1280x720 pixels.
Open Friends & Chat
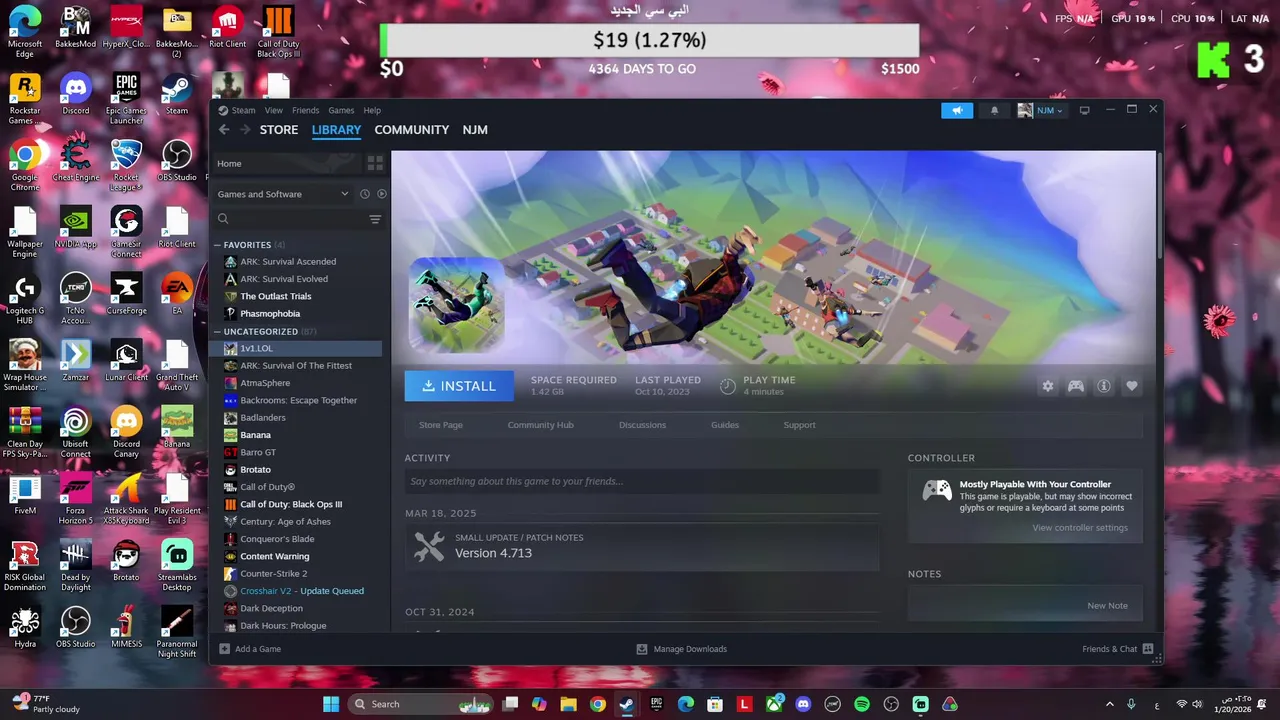coord(1117,649)
